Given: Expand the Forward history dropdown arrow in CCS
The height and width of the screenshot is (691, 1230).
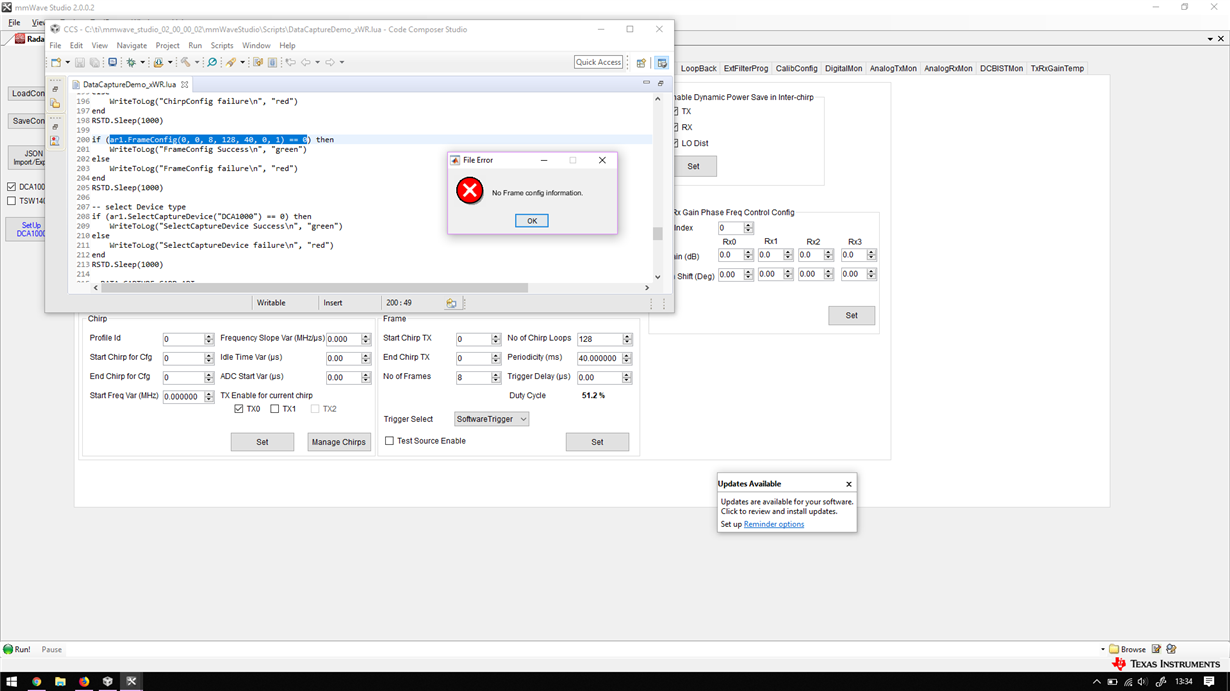Looking at the screenshot, I should 341,62.
